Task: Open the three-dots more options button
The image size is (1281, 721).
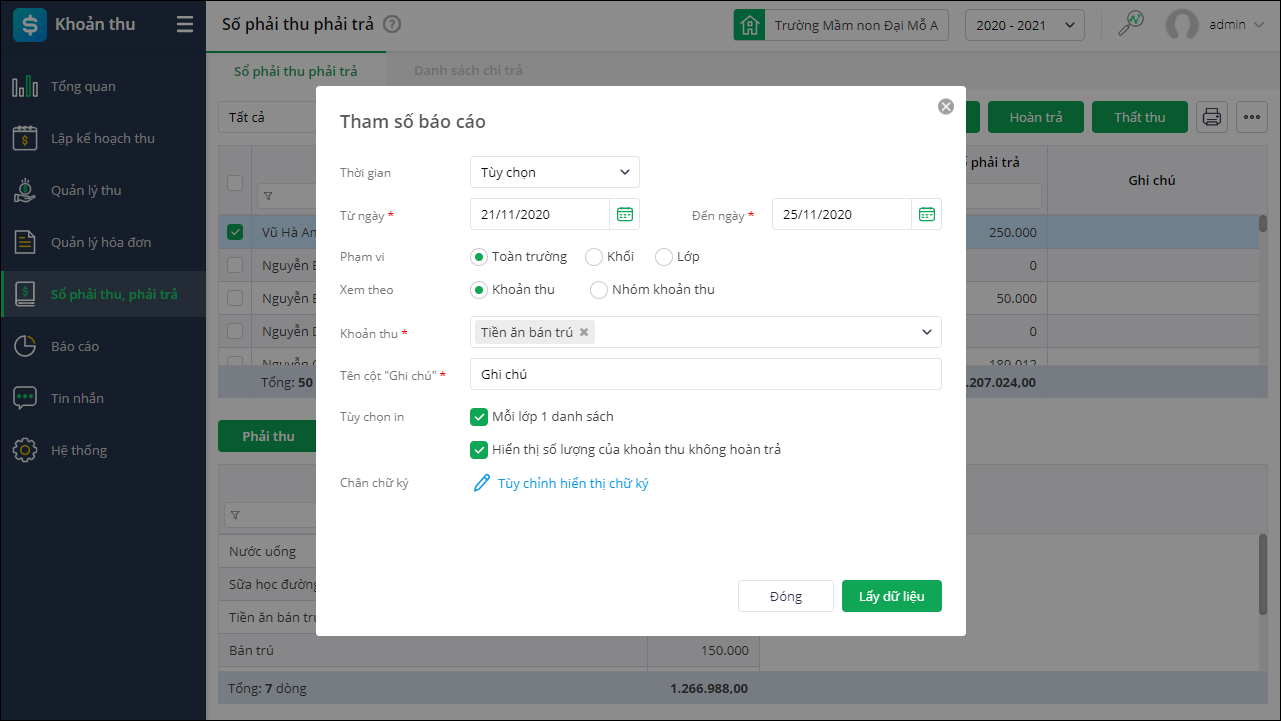Action: 1252,117
